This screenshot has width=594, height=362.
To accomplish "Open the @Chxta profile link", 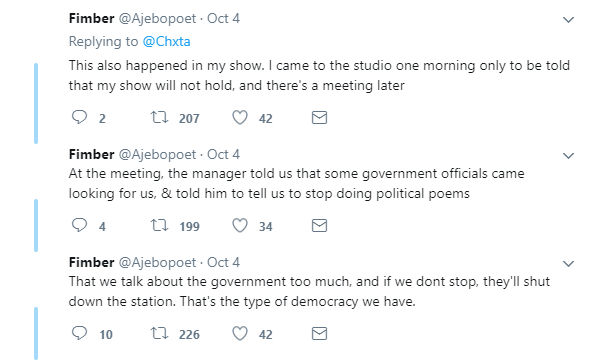I will tap(166, 41).
